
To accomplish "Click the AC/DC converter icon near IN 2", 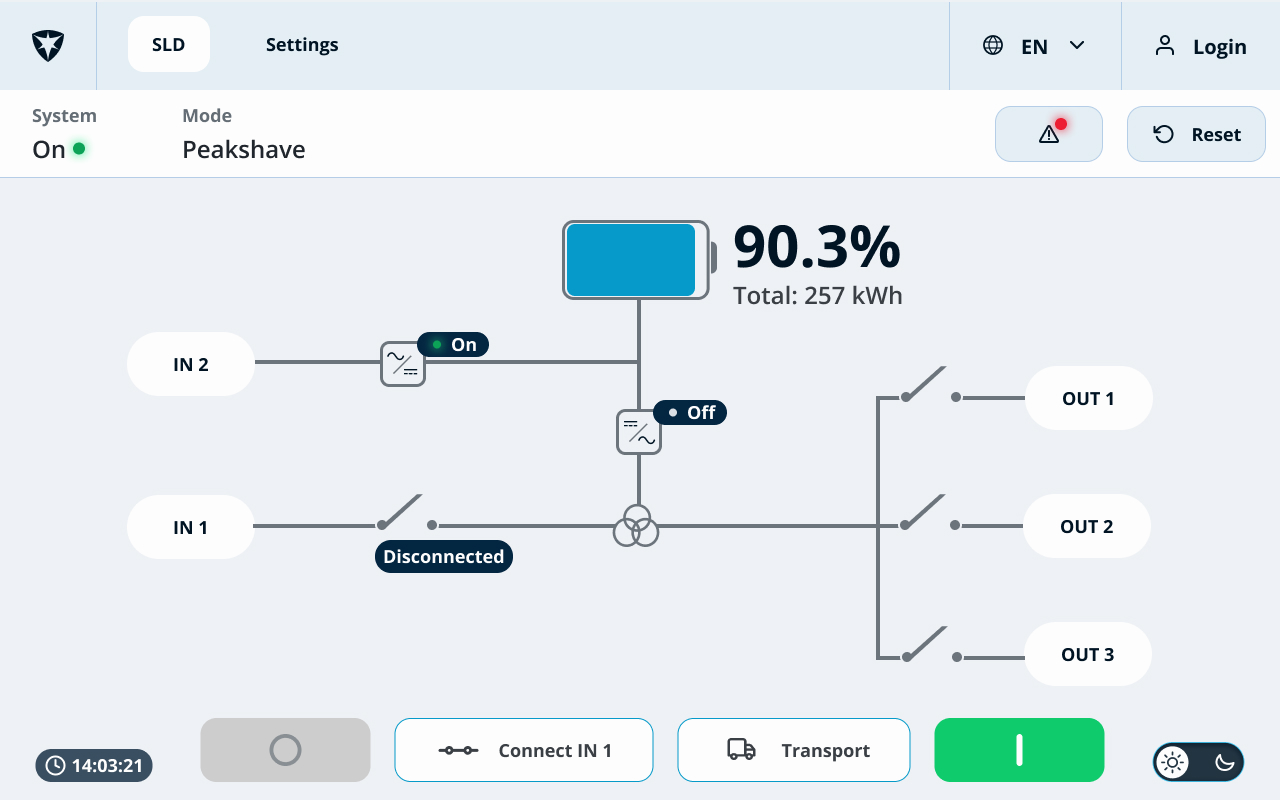I will pos(403,364).
